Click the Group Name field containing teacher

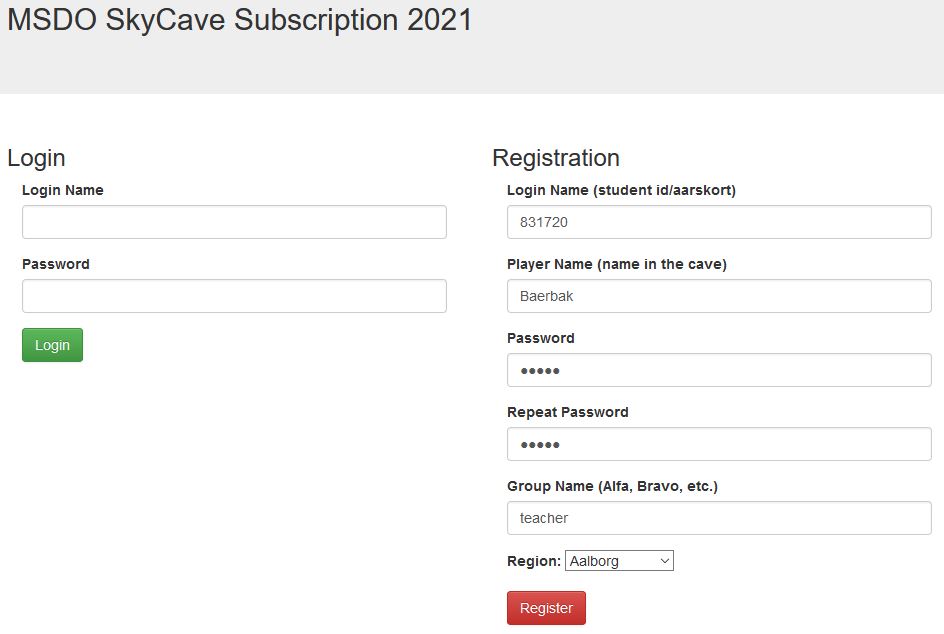[719, 518]
